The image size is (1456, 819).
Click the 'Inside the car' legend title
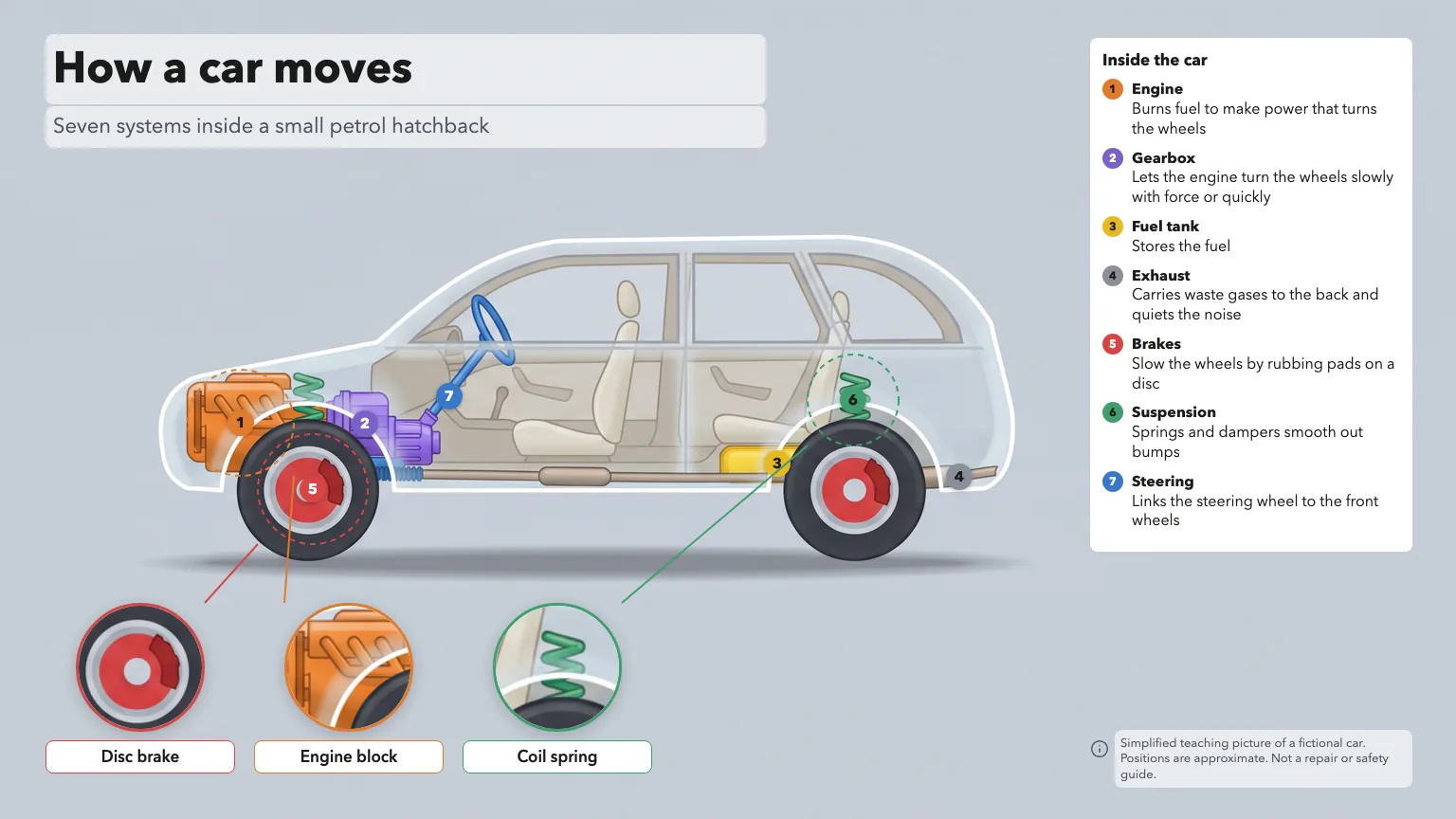click(1155, 60)
